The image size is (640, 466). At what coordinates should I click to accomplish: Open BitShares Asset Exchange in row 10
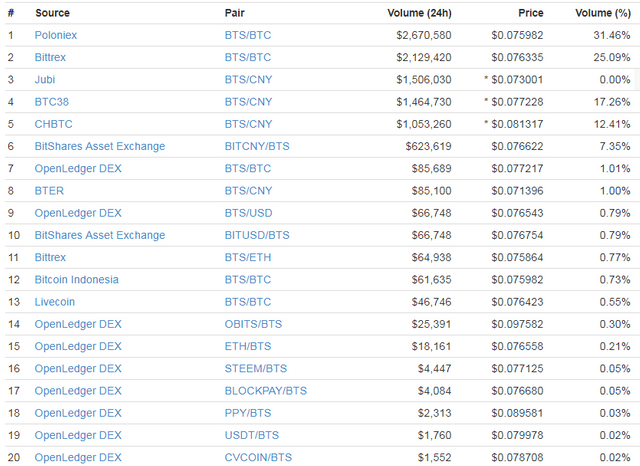coord(100,235)
